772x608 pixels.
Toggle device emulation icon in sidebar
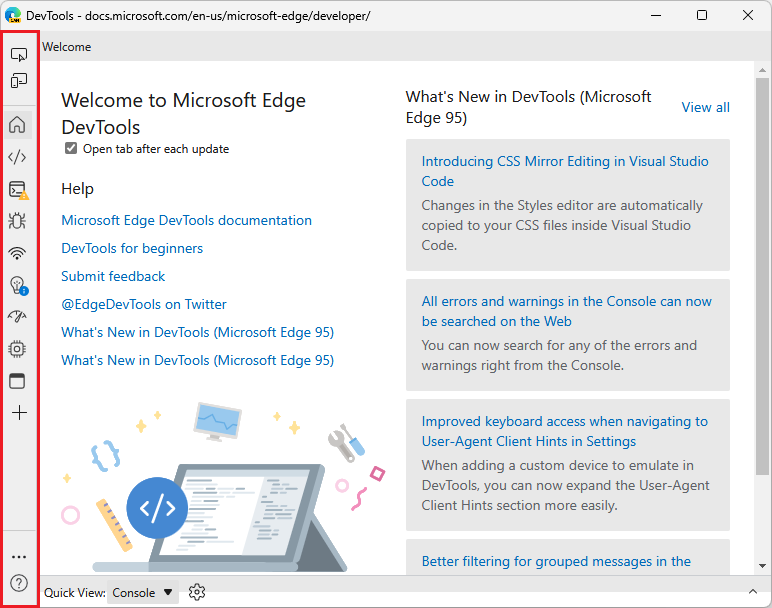click(19, 80)
